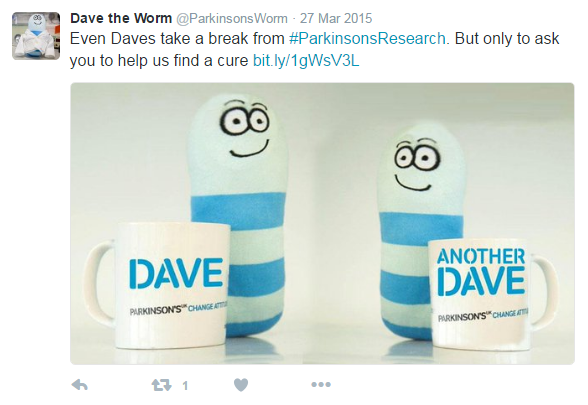This screenshot has width=588, height=405.
Task: Click the taller worm plush's smiling face
Action: pyautogui.click(x=244, y=130)
